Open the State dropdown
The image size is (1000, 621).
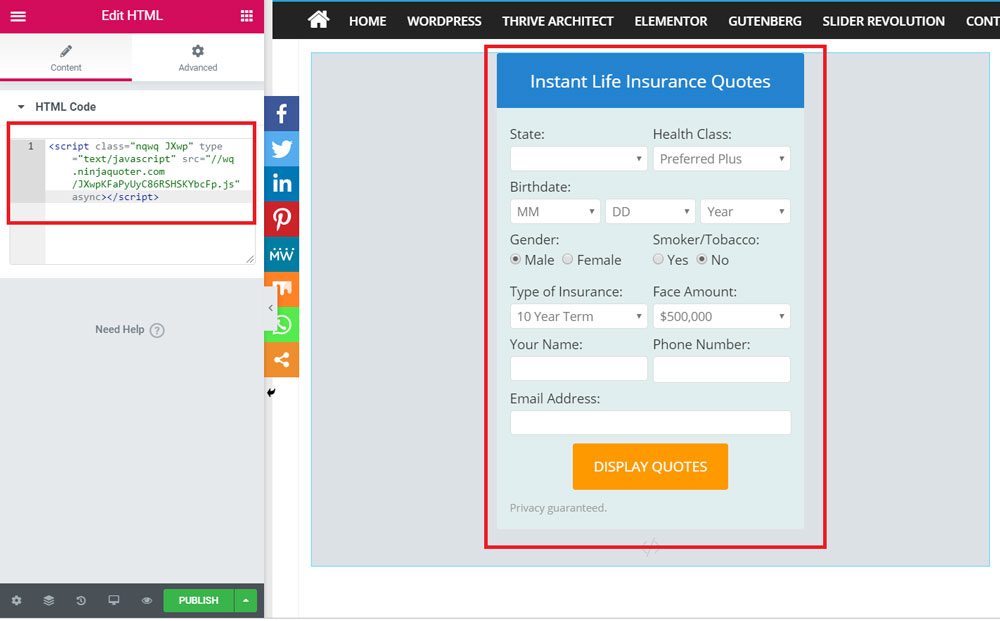coord(578,159)
